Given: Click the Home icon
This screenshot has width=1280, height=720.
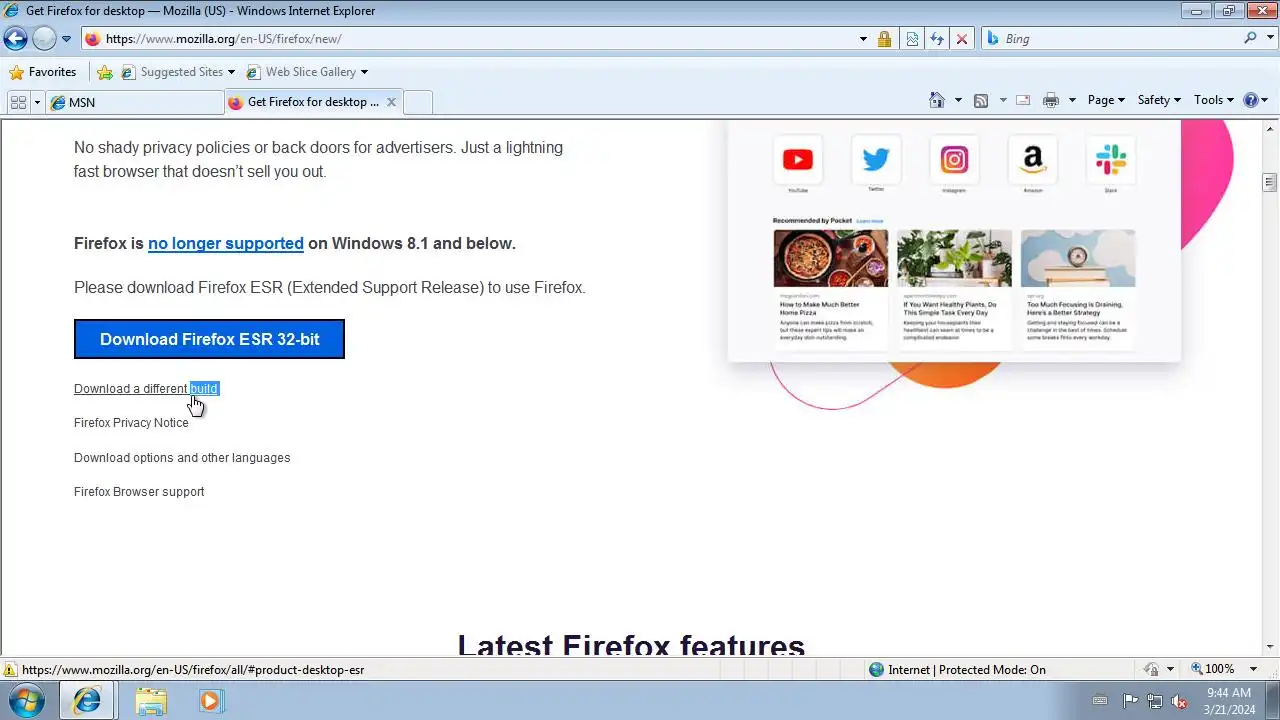Looking at the screenshot, I should 937,100.
